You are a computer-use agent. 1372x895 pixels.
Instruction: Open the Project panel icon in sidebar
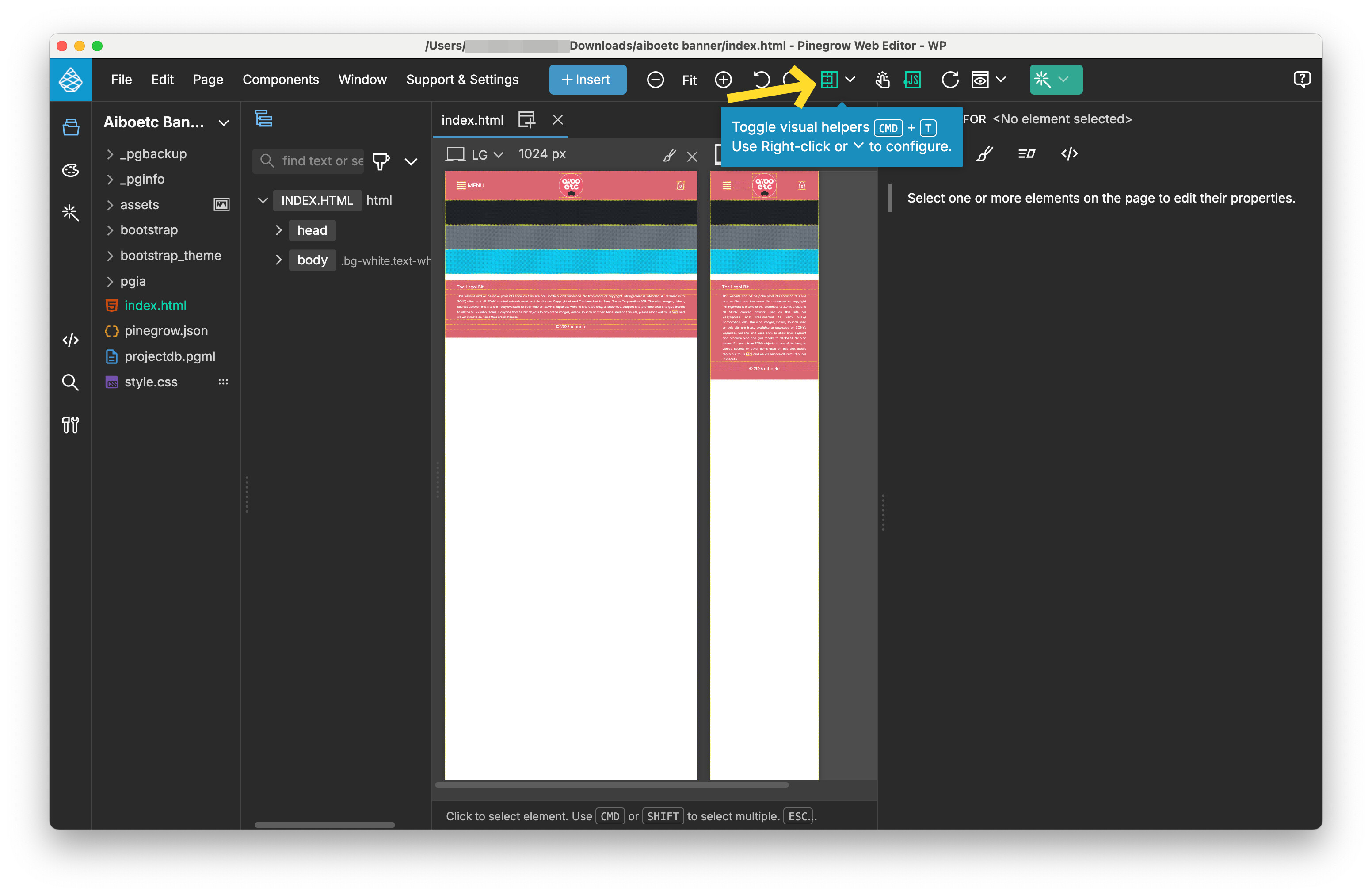click(x=70, y=127)
